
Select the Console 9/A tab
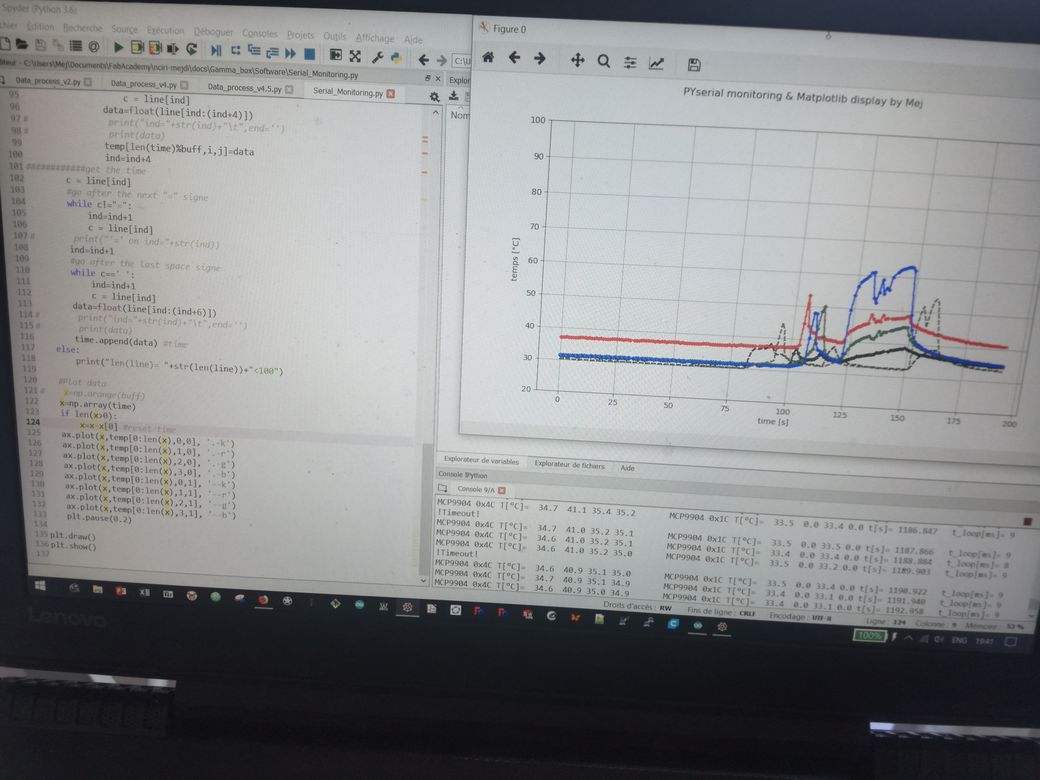point(476,489)
